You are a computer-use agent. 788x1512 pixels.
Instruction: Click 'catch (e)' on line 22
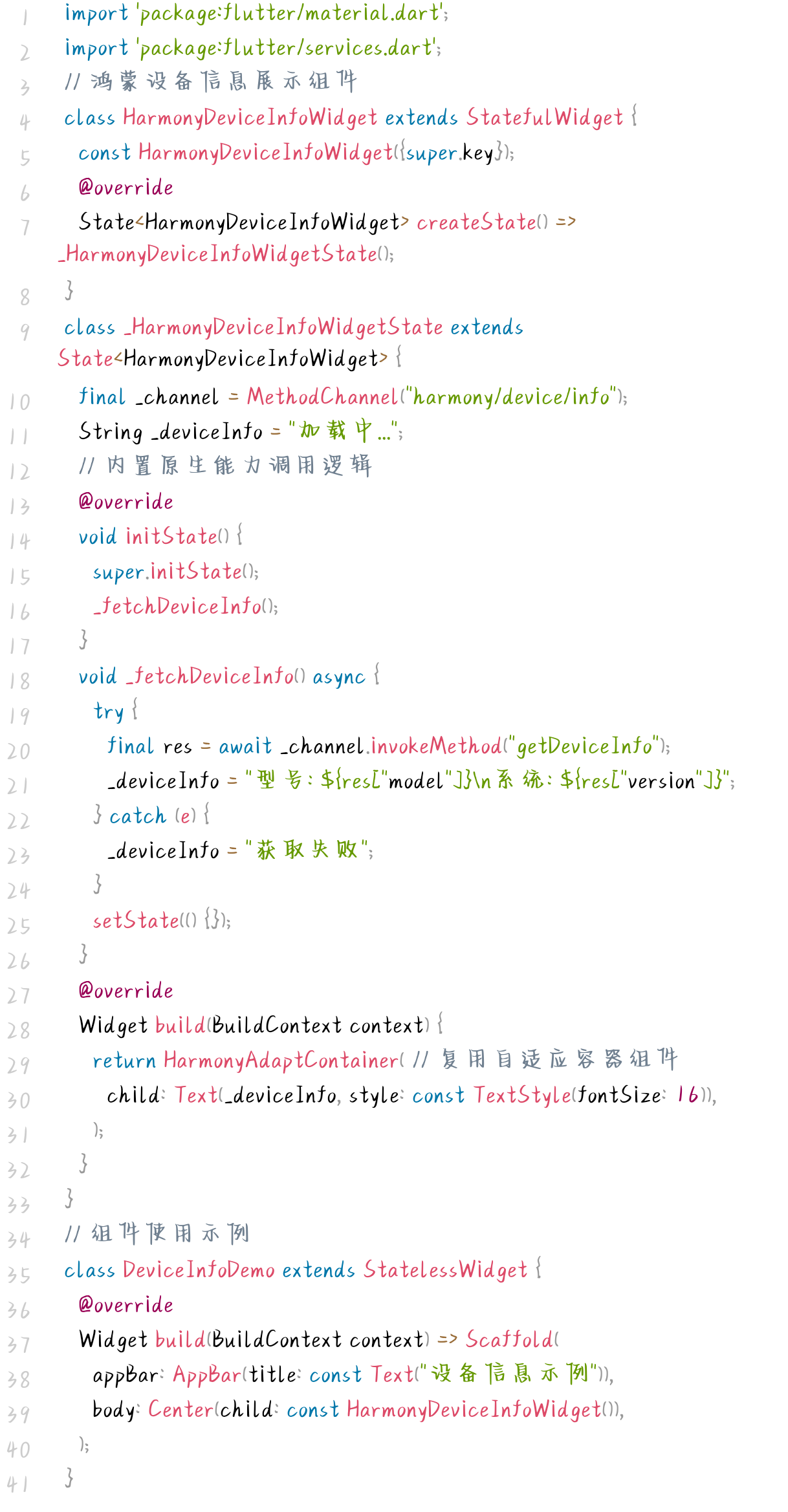pyautogui.click(x=152, y=817)
